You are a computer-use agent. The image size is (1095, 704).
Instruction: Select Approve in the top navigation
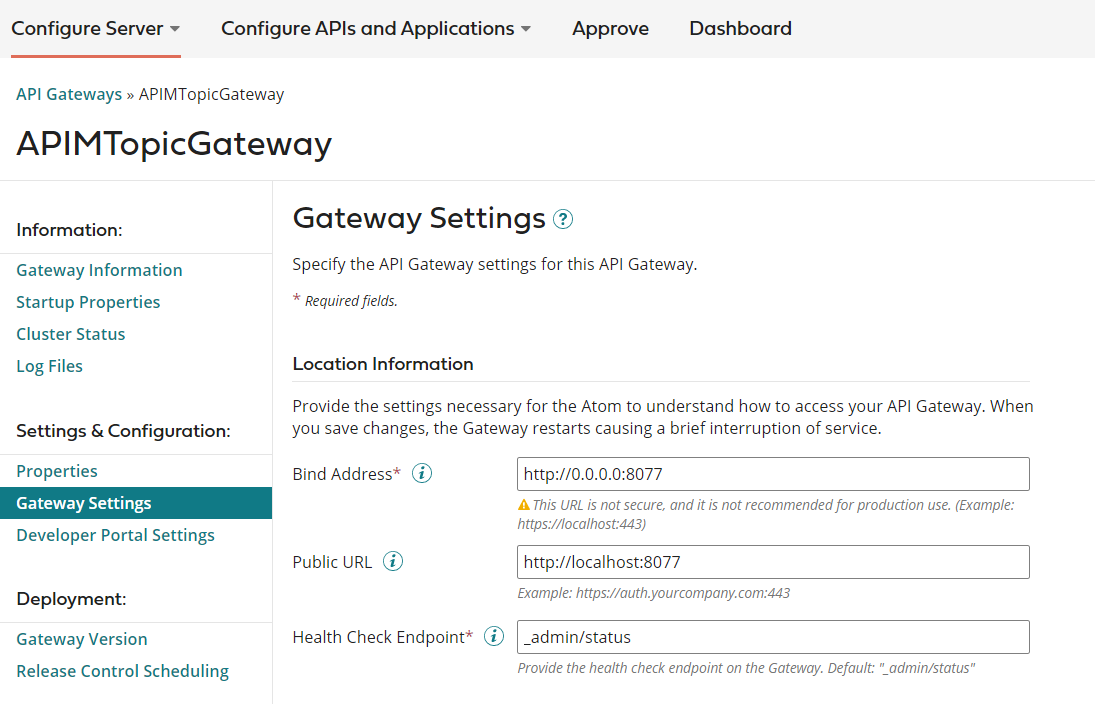point(610,28)
